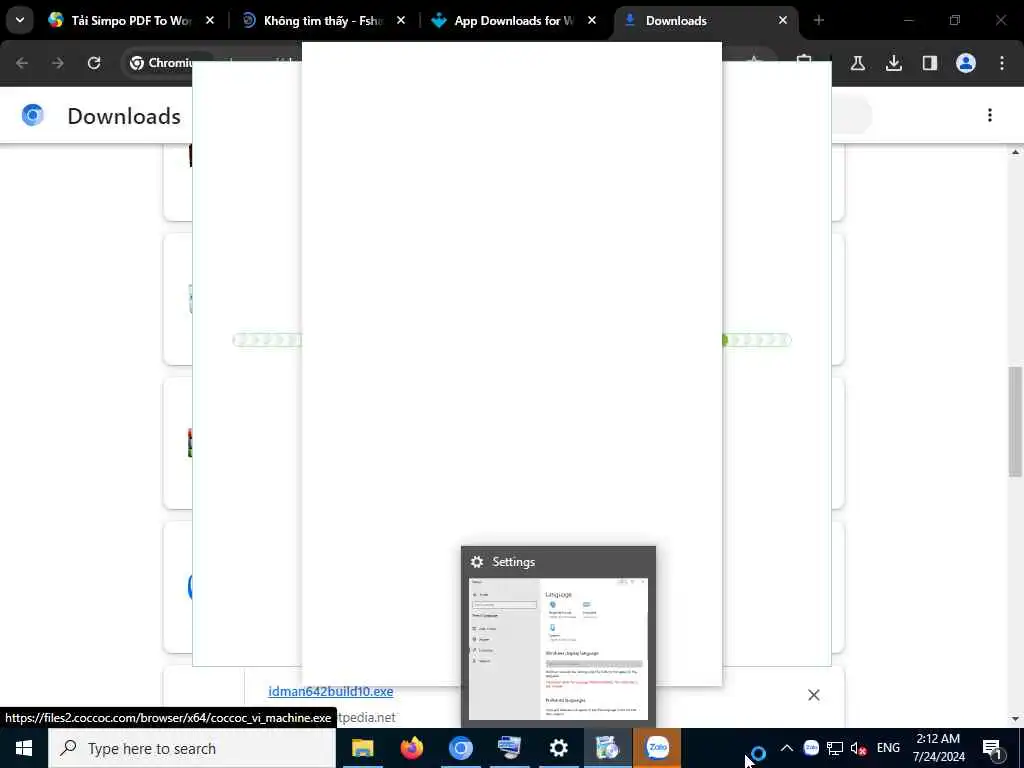Open idman642build10.exe download link
Viewport: 1024px width, 768px height.
pos(330,691)
